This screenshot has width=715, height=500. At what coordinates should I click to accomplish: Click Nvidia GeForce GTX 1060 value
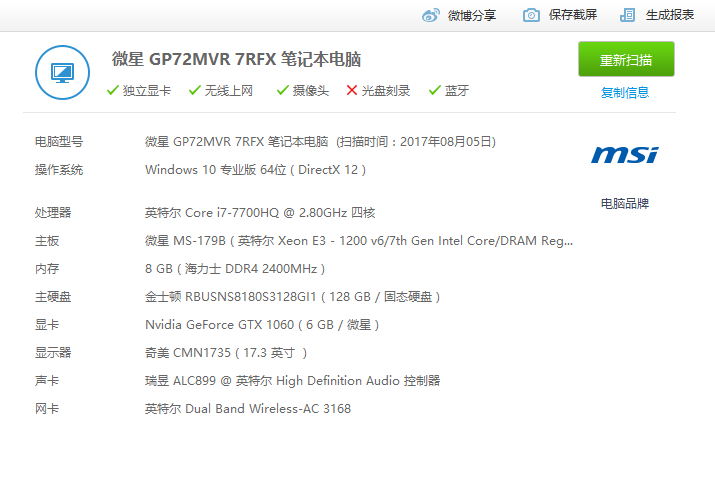(x=262, y=325)
